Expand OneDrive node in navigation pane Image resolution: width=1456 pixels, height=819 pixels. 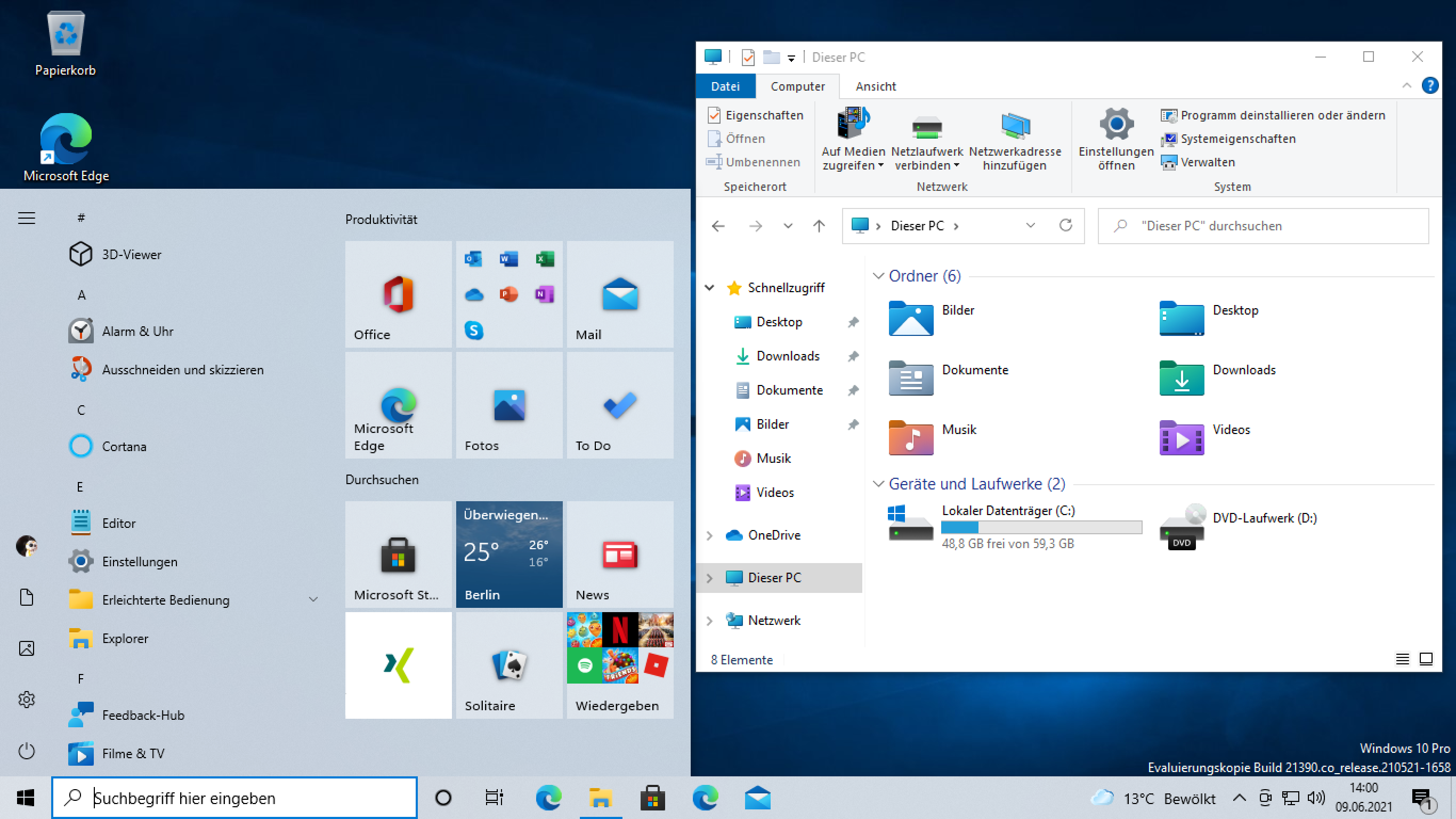(x=709, y=535)
